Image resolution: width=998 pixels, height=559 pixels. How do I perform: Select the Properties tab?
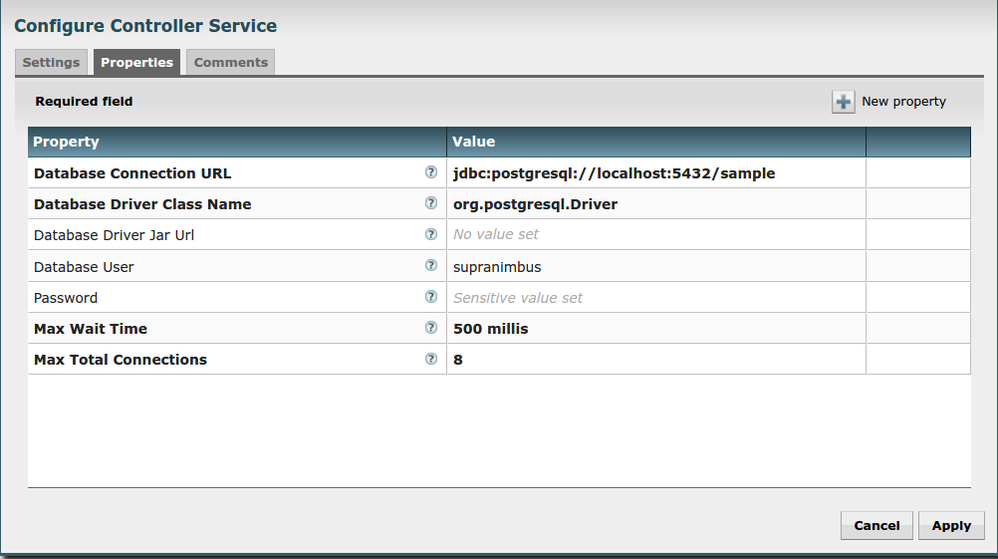[137, 62]
